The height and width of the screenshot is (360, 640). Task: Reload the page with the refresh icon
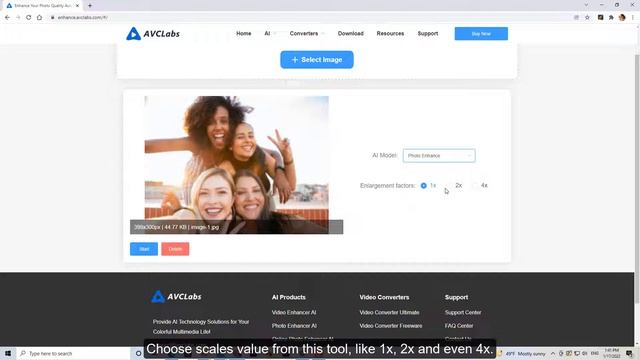coord(29,18)
